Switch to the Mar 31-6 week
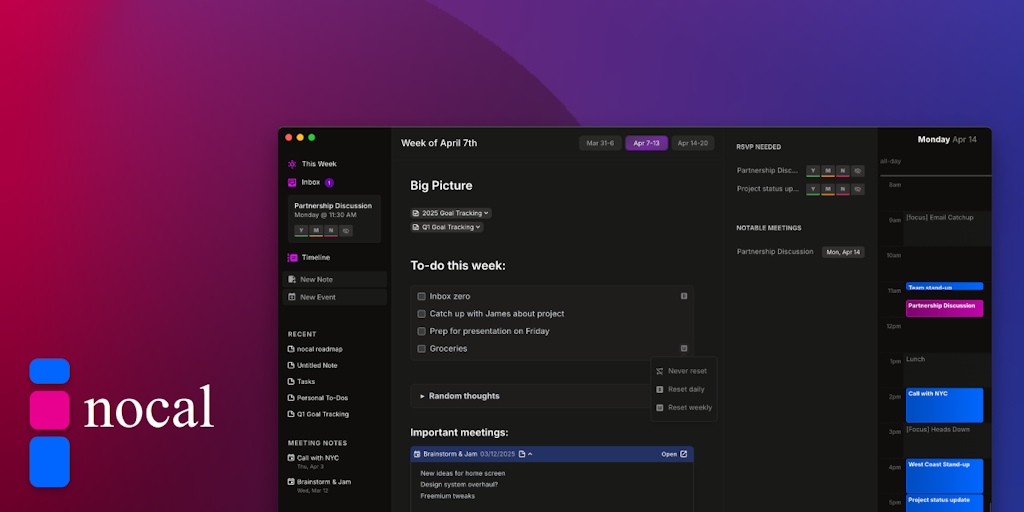The image size is (1024, 512). (600, 143)
